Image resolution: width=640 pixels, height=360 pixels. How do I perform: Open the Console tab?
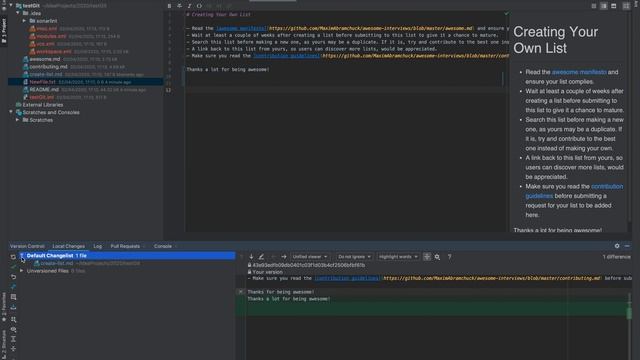[x=163, y=246]
